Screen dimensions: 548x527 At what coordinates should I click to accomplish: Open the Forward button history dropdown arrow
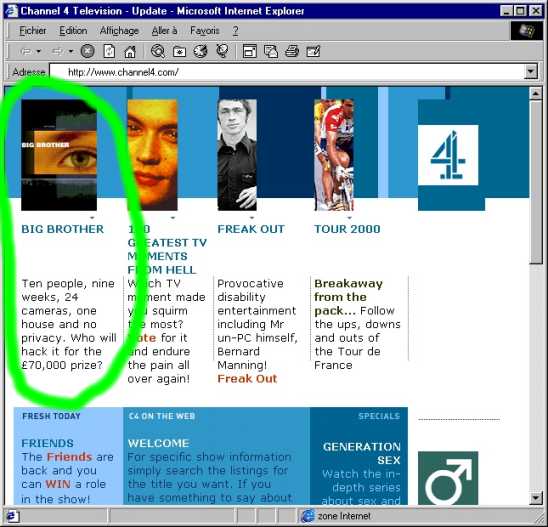[x=71, y=51]
